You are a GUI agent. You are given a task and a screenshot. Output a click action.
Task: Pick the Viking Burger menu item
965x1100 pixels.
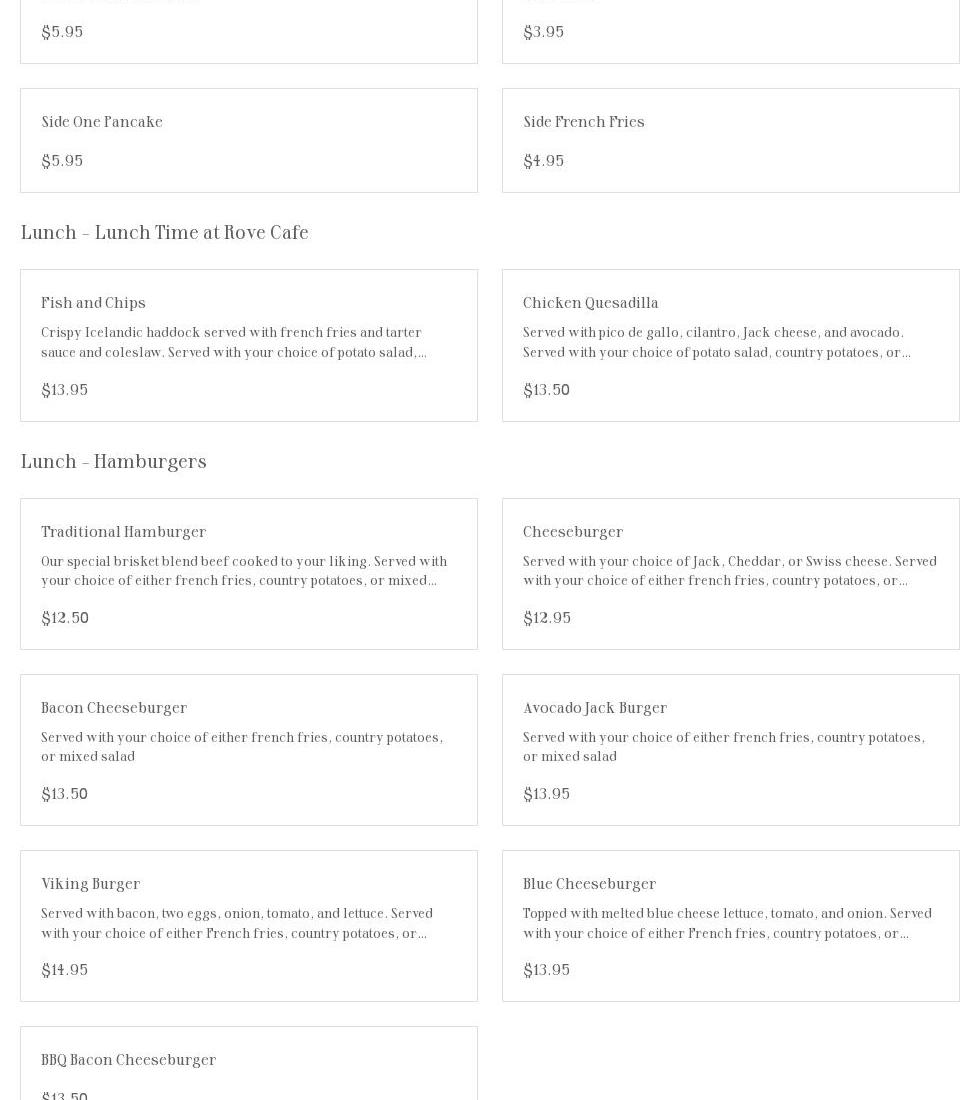pyautogui.click(x=91, y=884)
